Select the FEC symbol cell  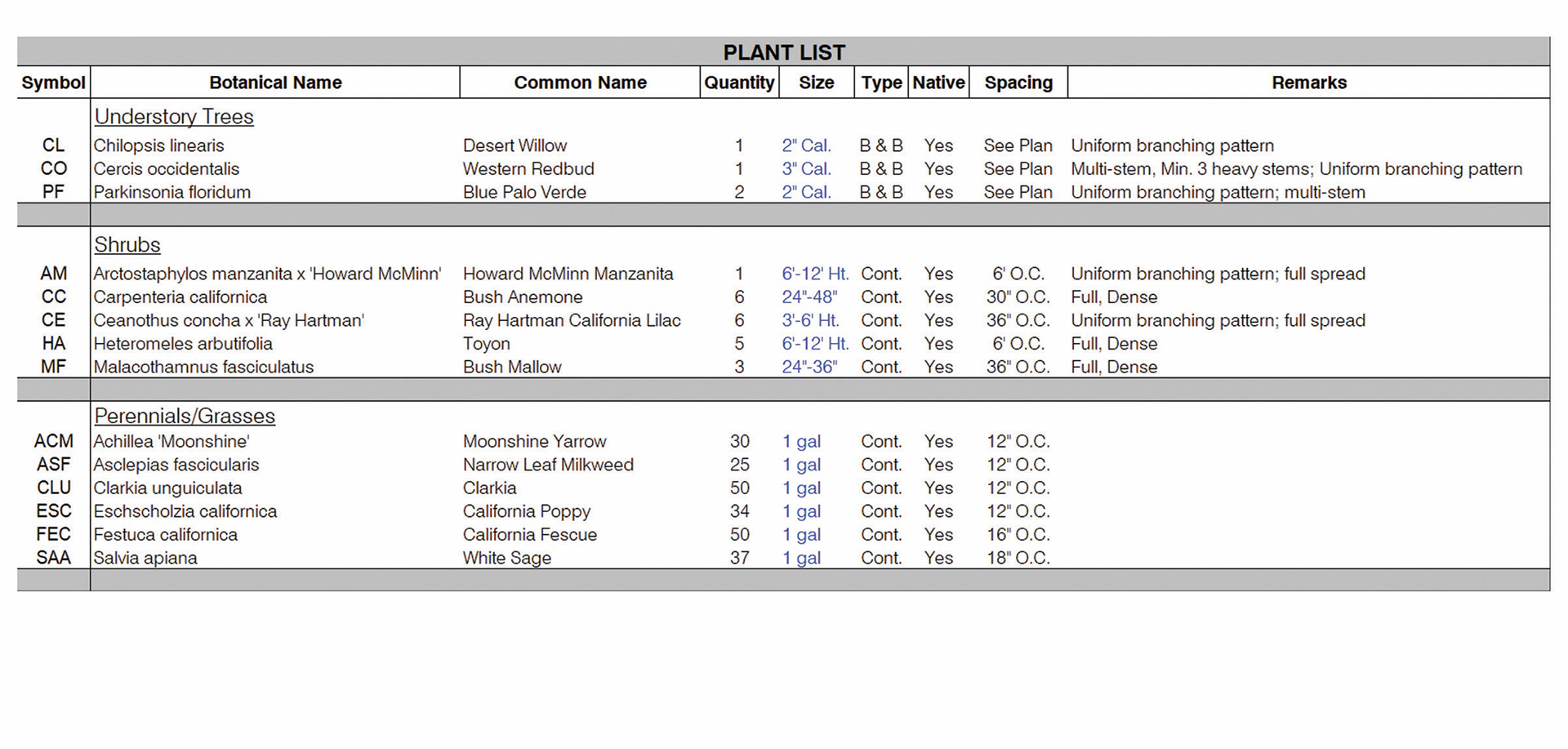53,534
